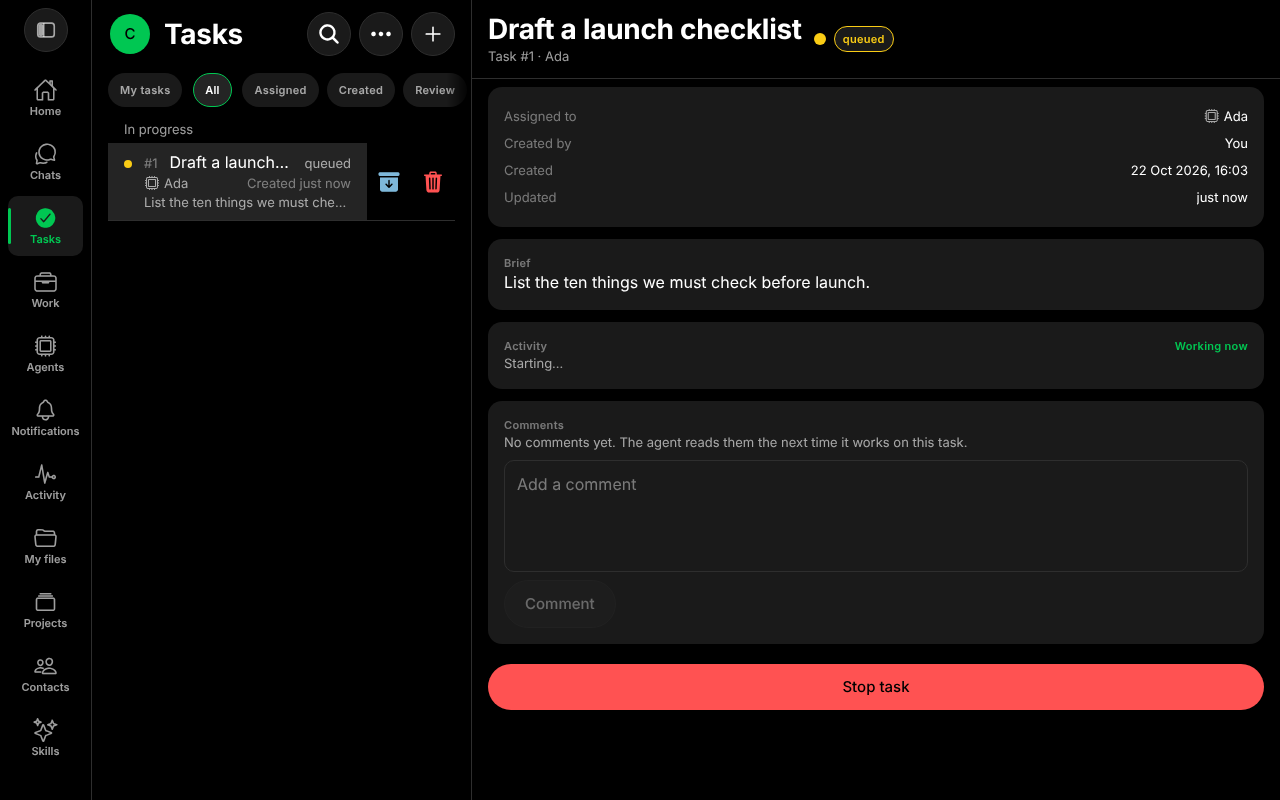
Task: Click the queued status badge in header
Action: 864,39
